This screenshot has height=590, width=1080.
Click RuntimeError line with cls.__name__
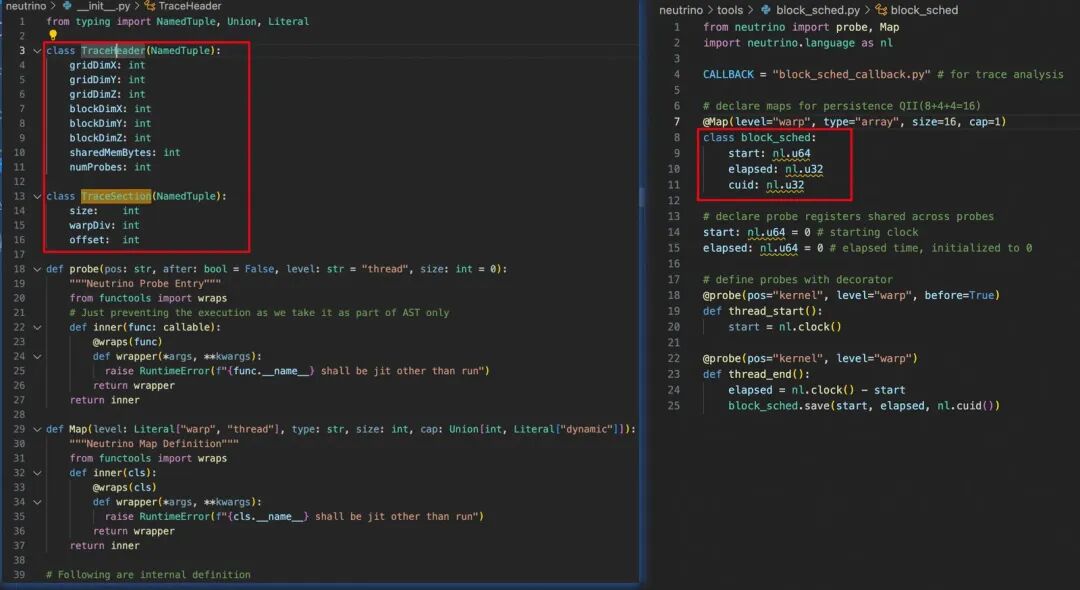[x=294, y=516]
